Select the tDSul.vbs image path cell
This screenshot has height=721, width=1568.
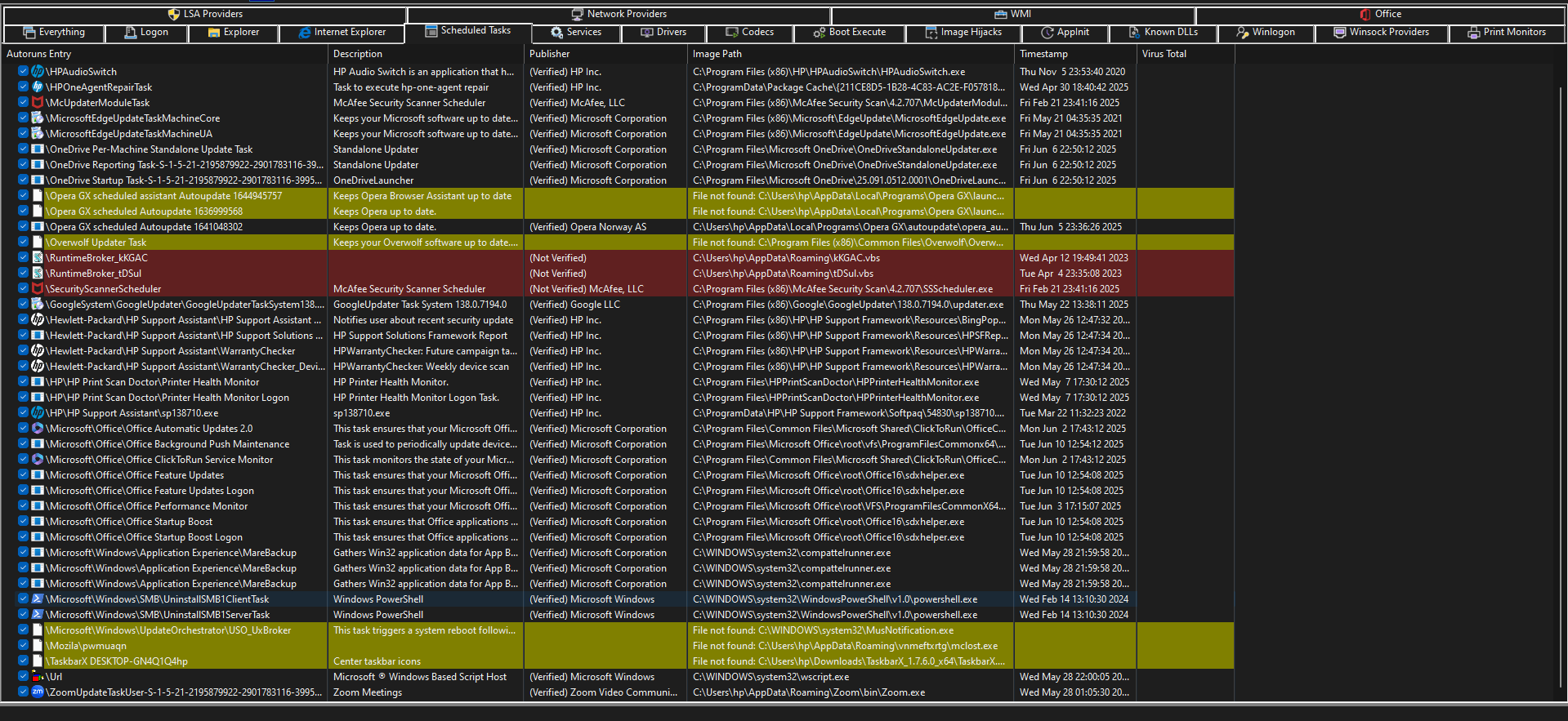tap(850, 274)
